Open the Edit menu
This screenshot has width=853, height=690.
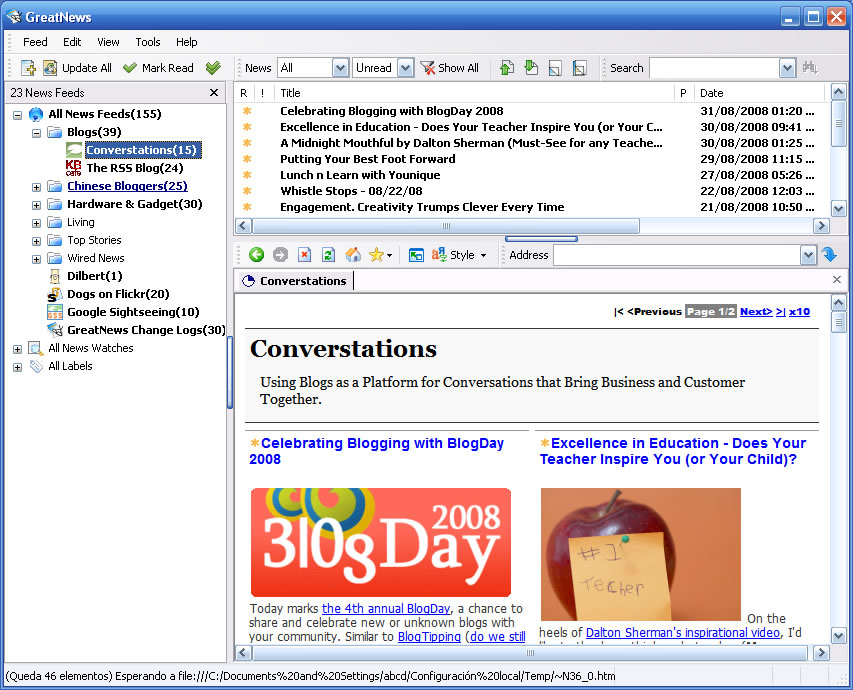tap(72, 42)
